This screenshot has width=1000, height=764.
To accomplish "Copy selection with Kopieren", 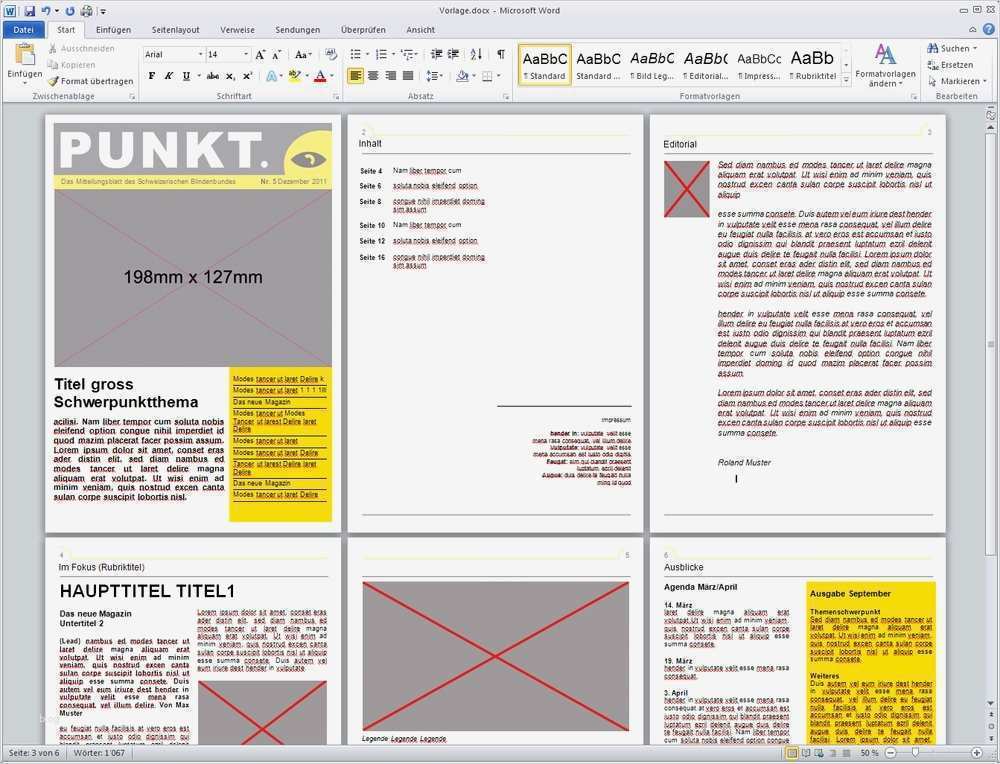I will point(71,65).
